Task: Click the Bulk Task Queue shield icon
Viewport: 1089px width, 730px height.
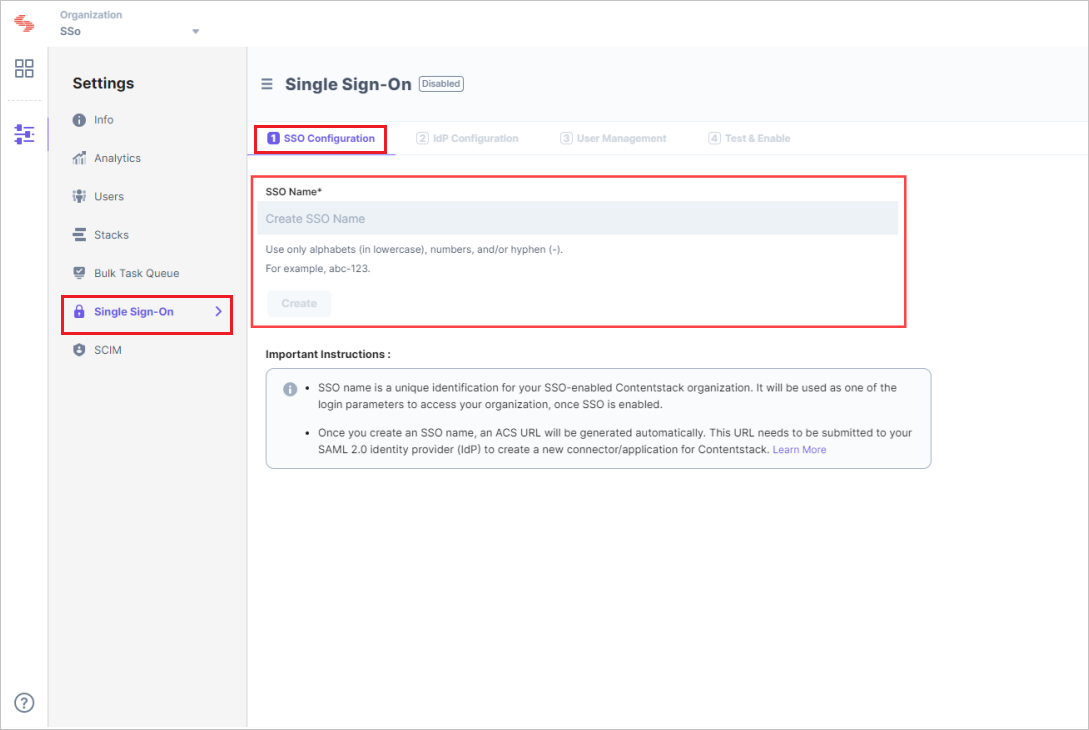Action: 80,272
